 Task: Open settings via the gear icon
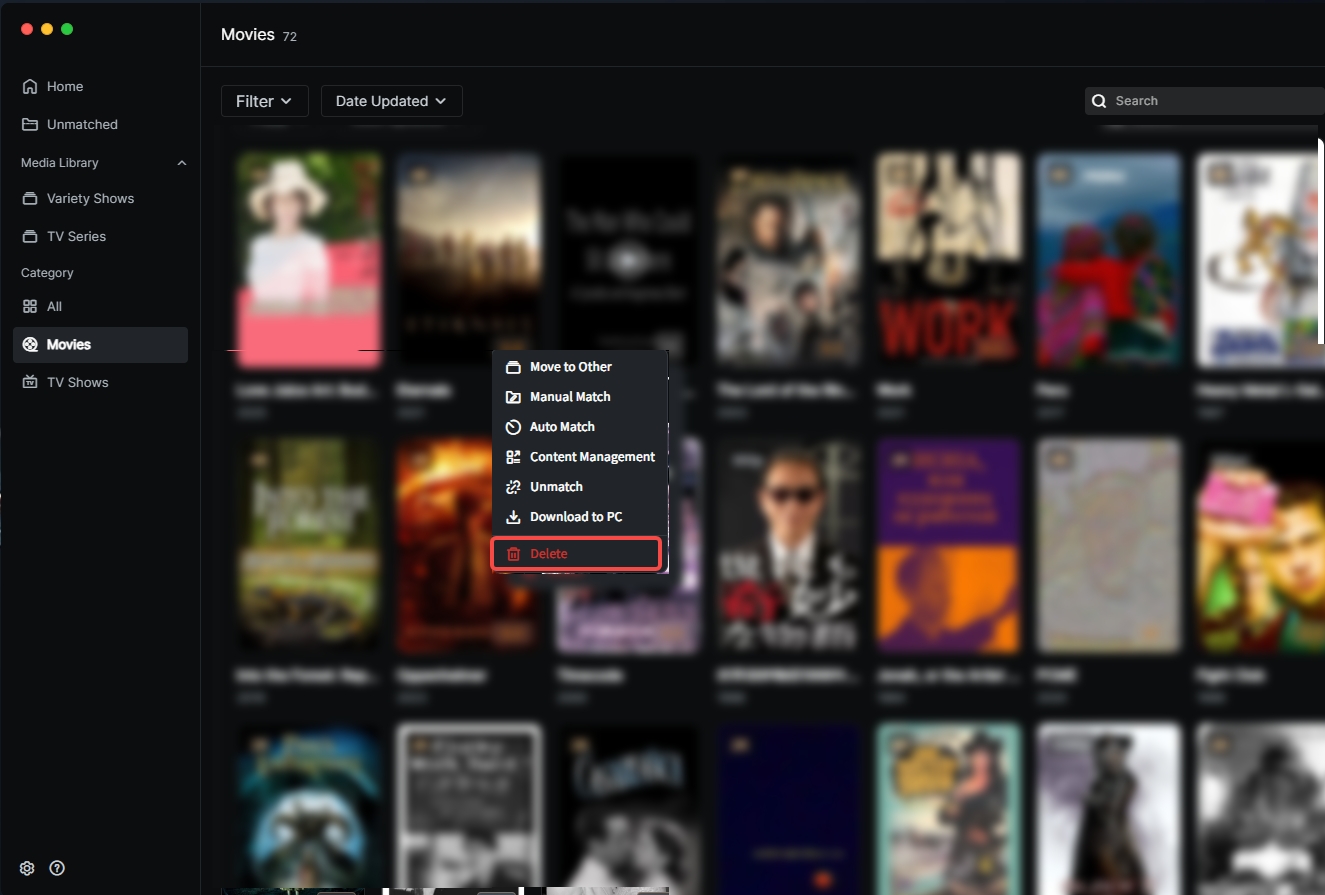pyautogui.click(x=27, y=868)
